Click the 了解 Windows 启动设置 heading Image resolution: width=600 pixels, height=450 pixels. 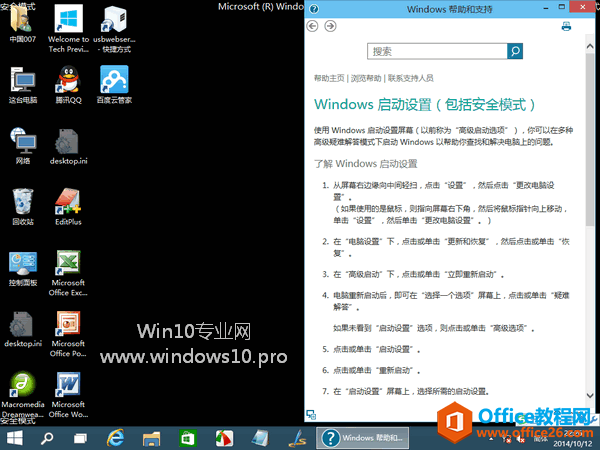point(365,164)
